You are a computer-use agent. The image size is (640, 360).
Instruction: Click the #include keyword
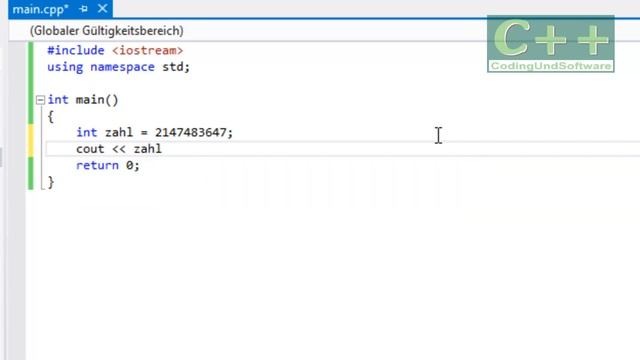click(x=76, y=51)
